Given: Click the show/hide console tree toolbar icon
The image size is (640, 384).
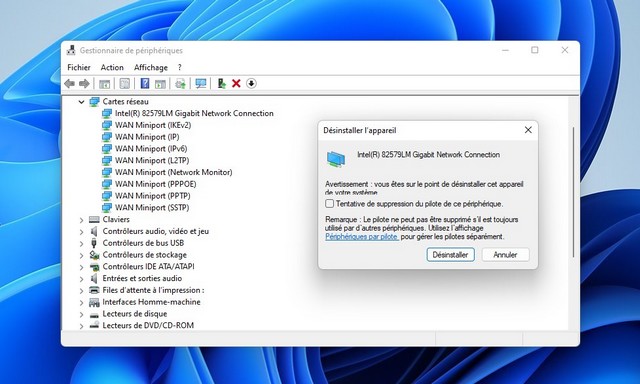Looking at the screenshot, I should 104,84.
